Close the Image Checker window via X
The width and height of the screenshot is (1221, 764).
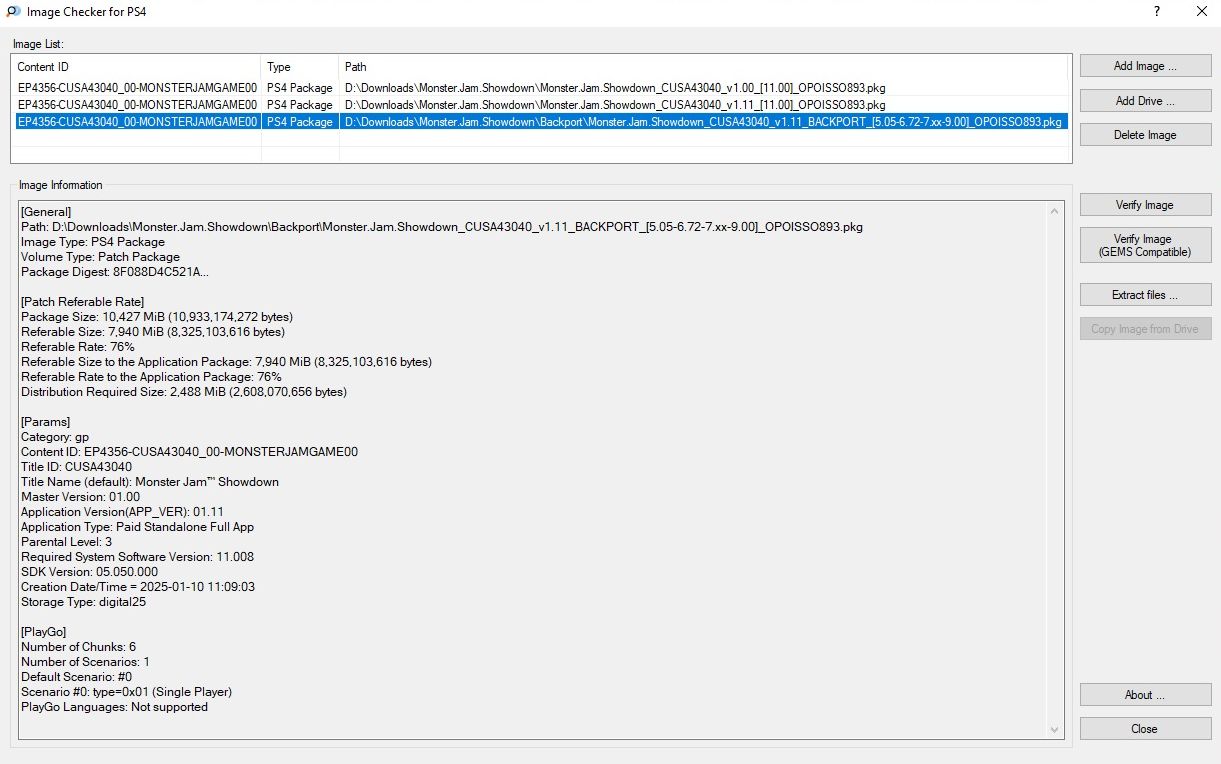[x=1201, y=12]
